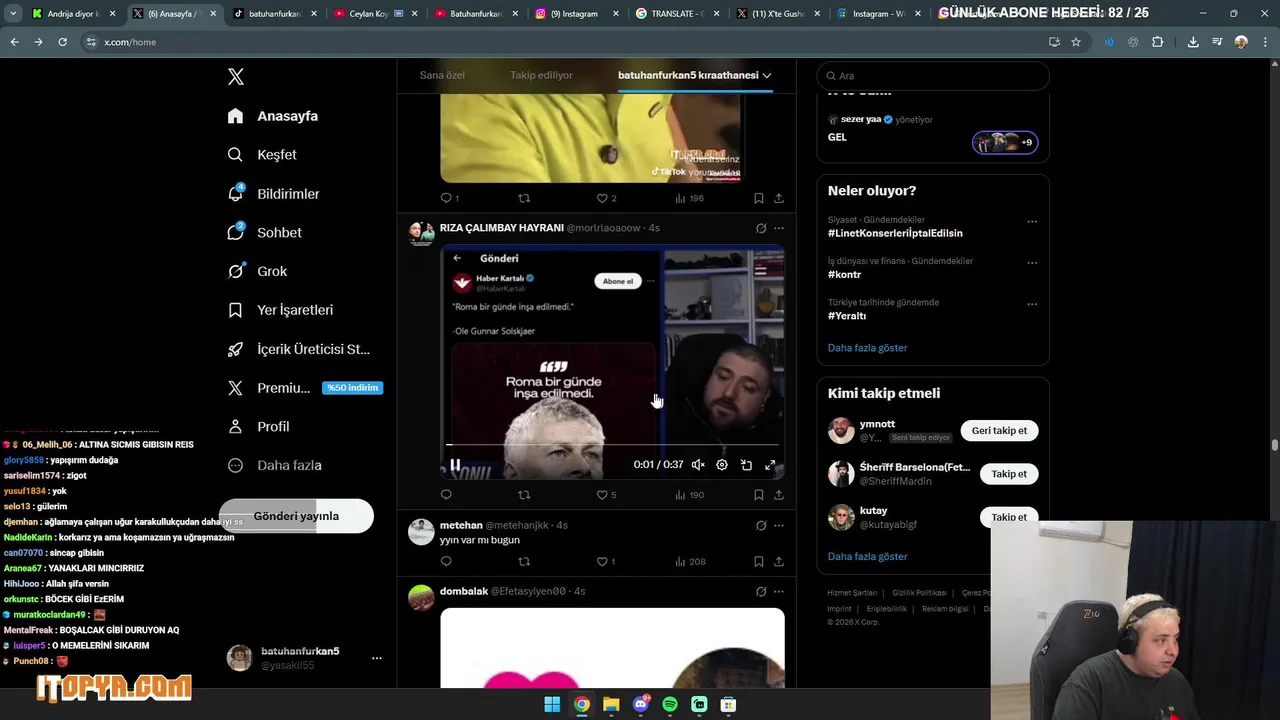1280x720 pixels.
Task: Open Spotify from the taskbar
Action: [x=670, y=705]
